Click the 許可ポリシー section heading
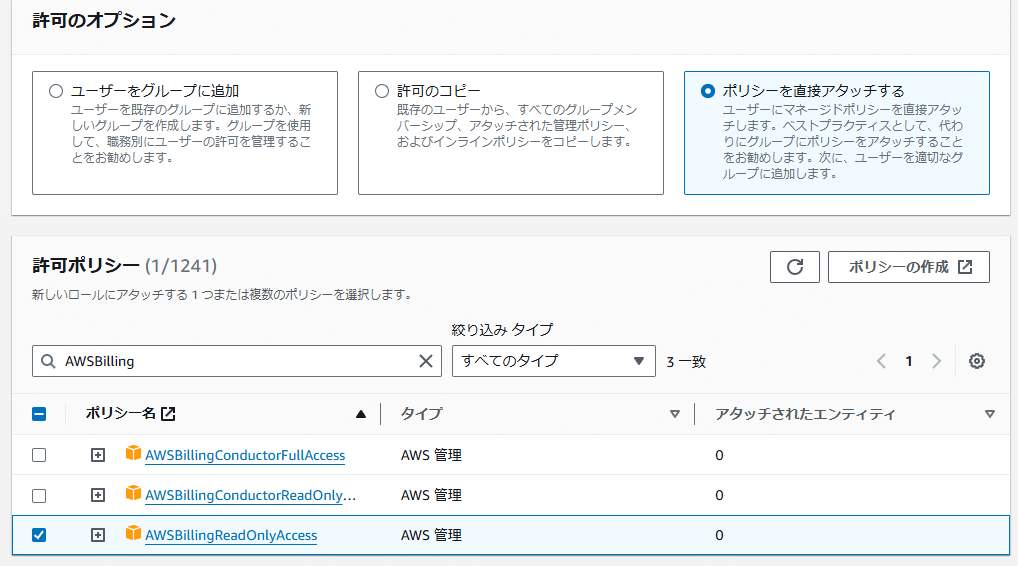The height and width of the screenshot is (566, 1018). [x=86, y=265]
